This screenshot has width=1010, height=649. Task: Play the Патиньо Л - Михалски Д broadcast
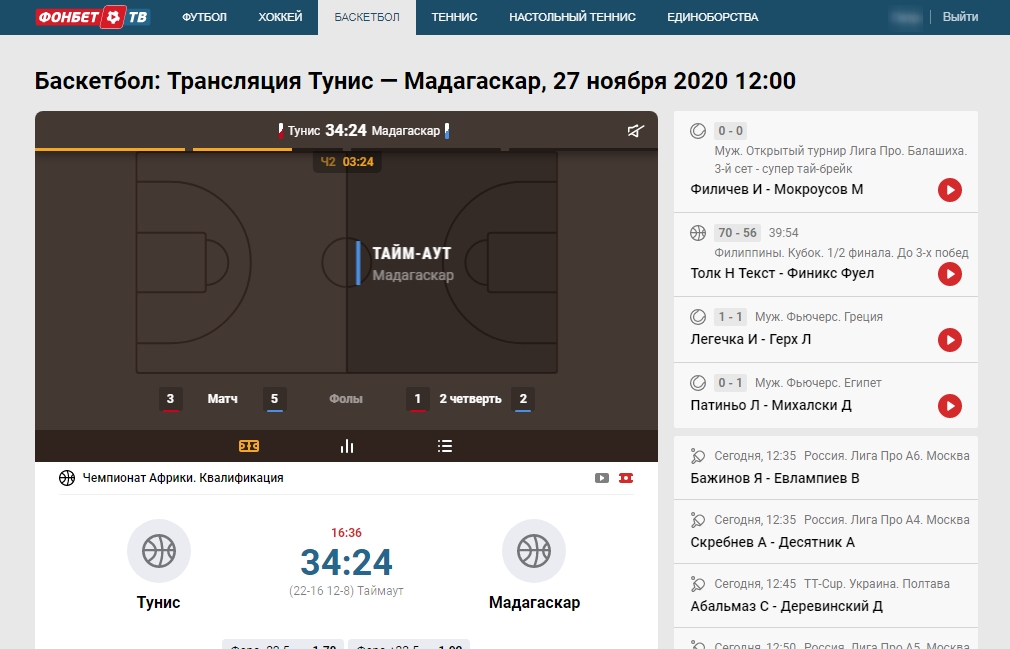[x=949, y=406]
